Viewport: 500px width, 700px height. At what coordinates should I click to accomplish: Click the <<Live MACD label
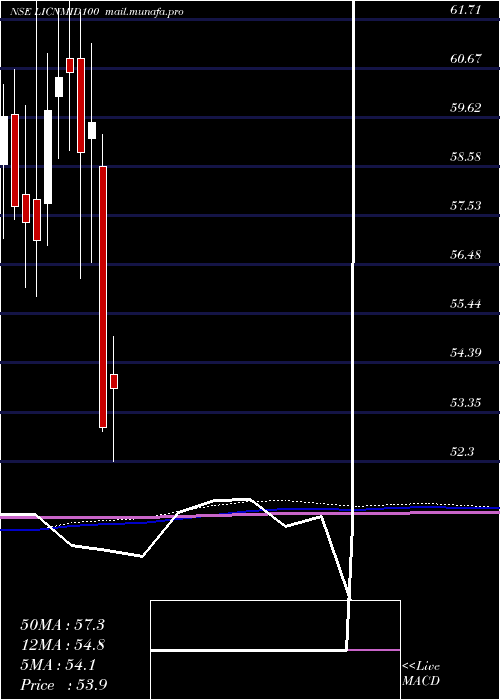pyautogui.click(x=421, y=674)
